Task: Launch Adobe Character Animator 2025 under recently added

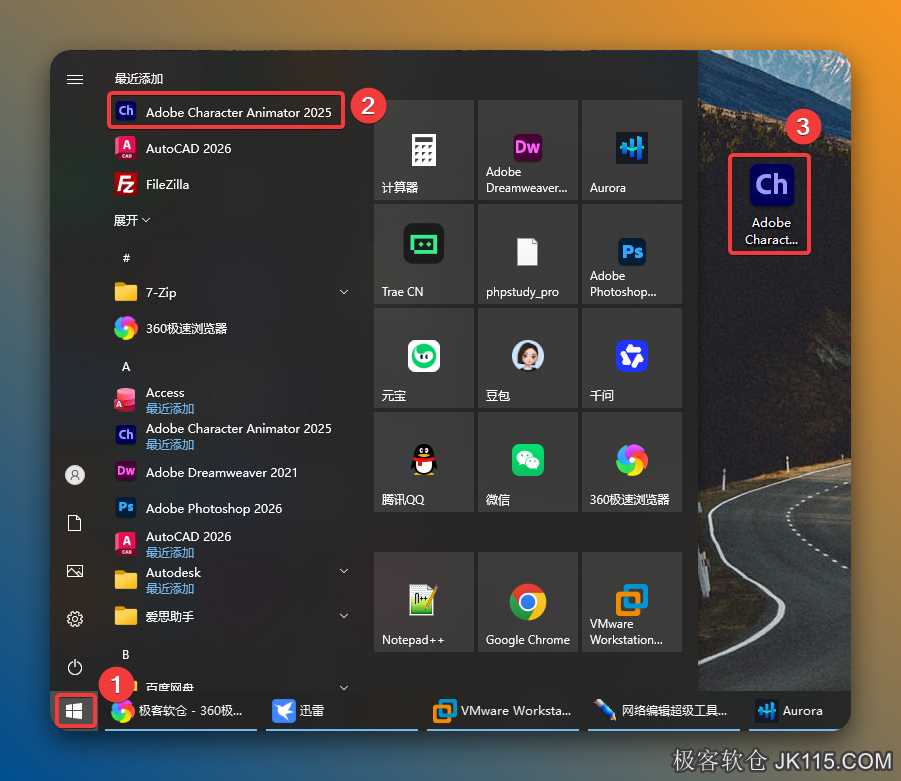Action: pyautogui.click(x=226, y=111)
